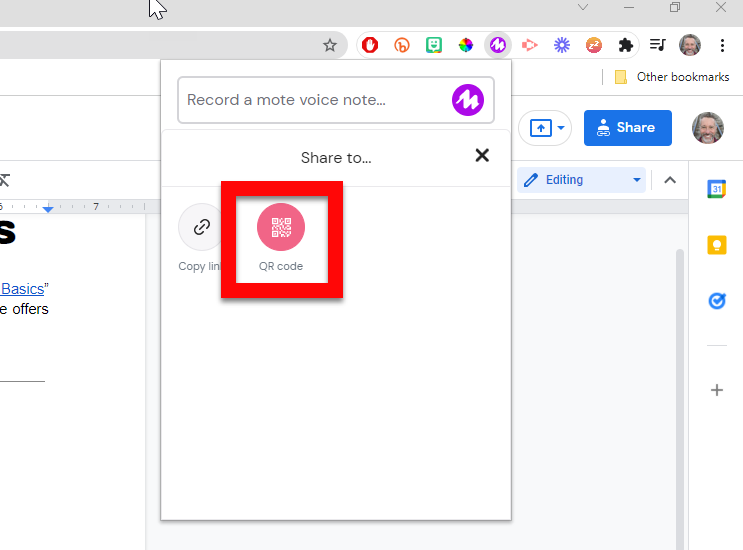Open the orange Bitly extension

(402, 45)
